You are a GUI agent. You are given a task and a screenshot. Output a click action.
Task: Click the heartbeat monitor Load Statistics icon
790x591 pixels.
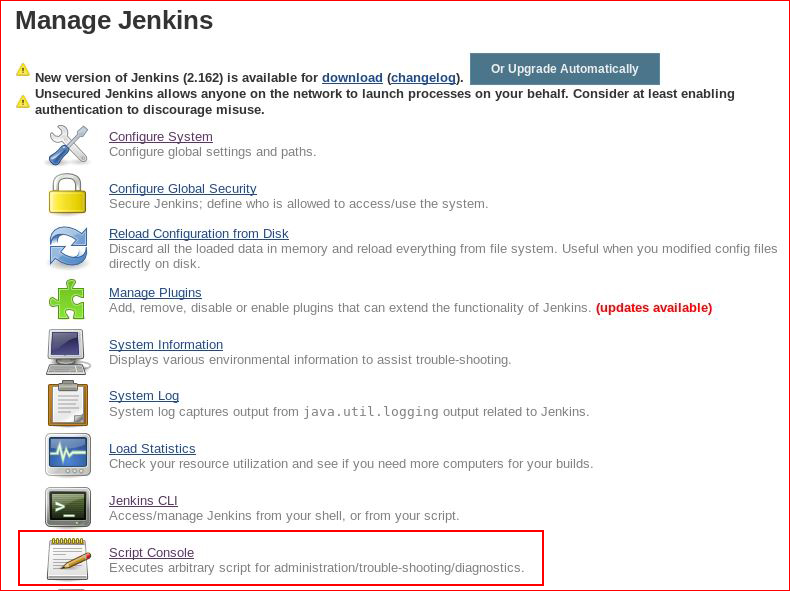(68, 455)
